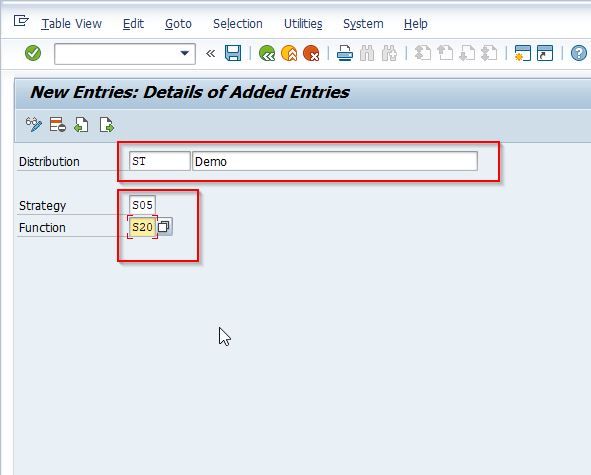Click the Delete entry icon
The image size is (591, 475).
pyautogui.click(x=58, y=124)
